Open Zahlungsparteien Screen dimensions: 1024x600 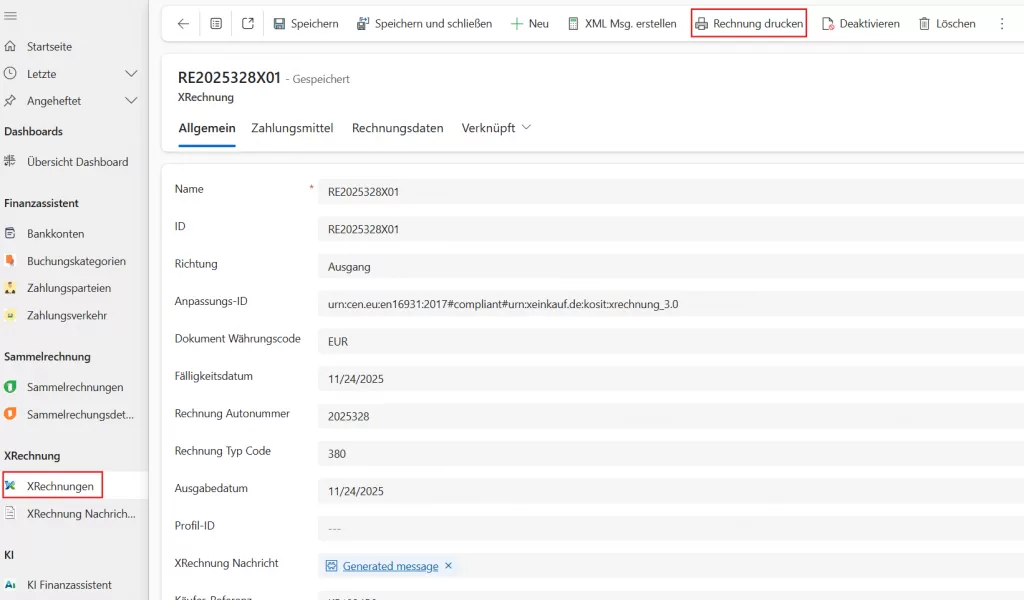click(69, 288)
